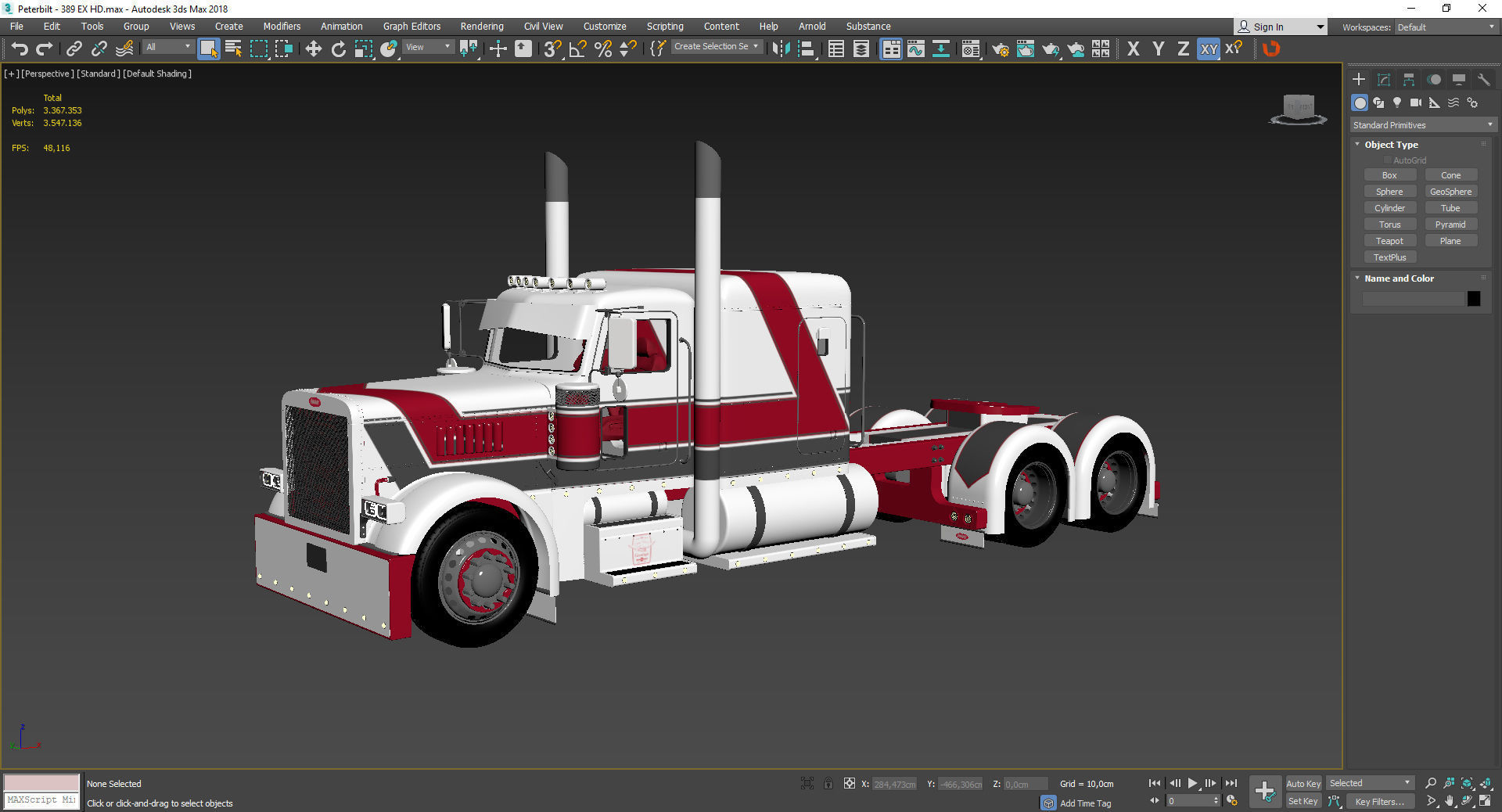Screen dimensions: 1502x812
Task: Toggle 3D Snaps button
Action: (552, 49)
